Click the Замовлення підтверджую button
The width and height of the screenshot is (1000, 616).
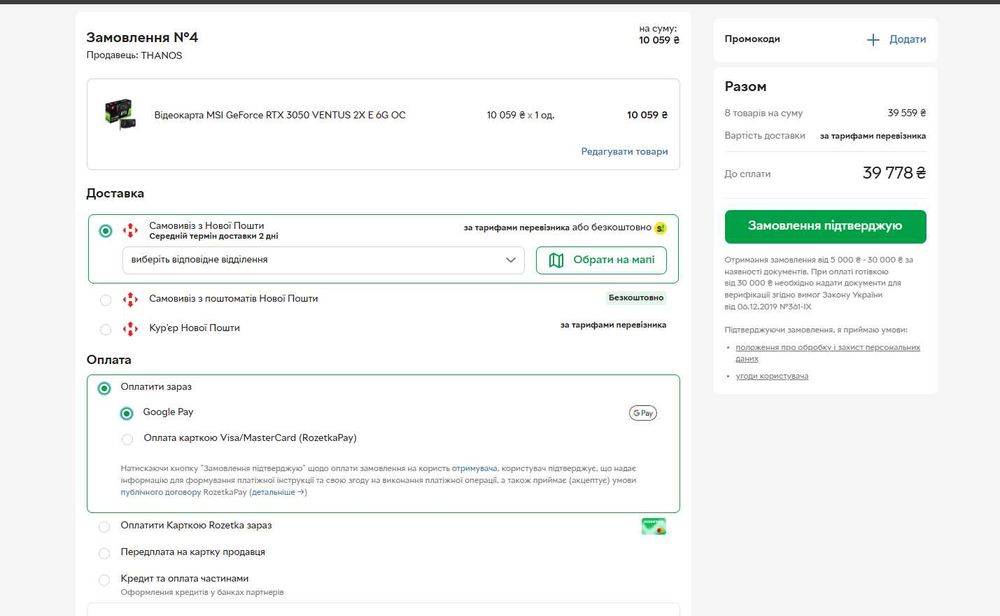click(x=825, y=226)
